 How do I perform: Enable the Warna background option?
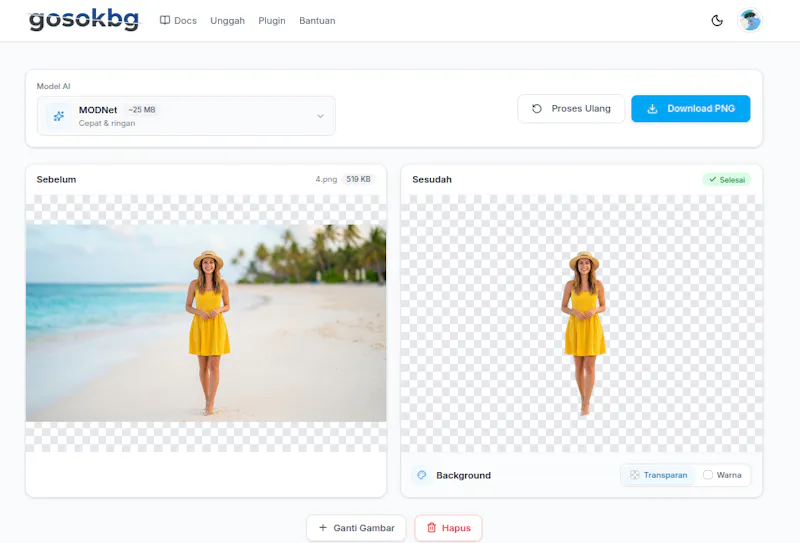(x=722, y=475)
